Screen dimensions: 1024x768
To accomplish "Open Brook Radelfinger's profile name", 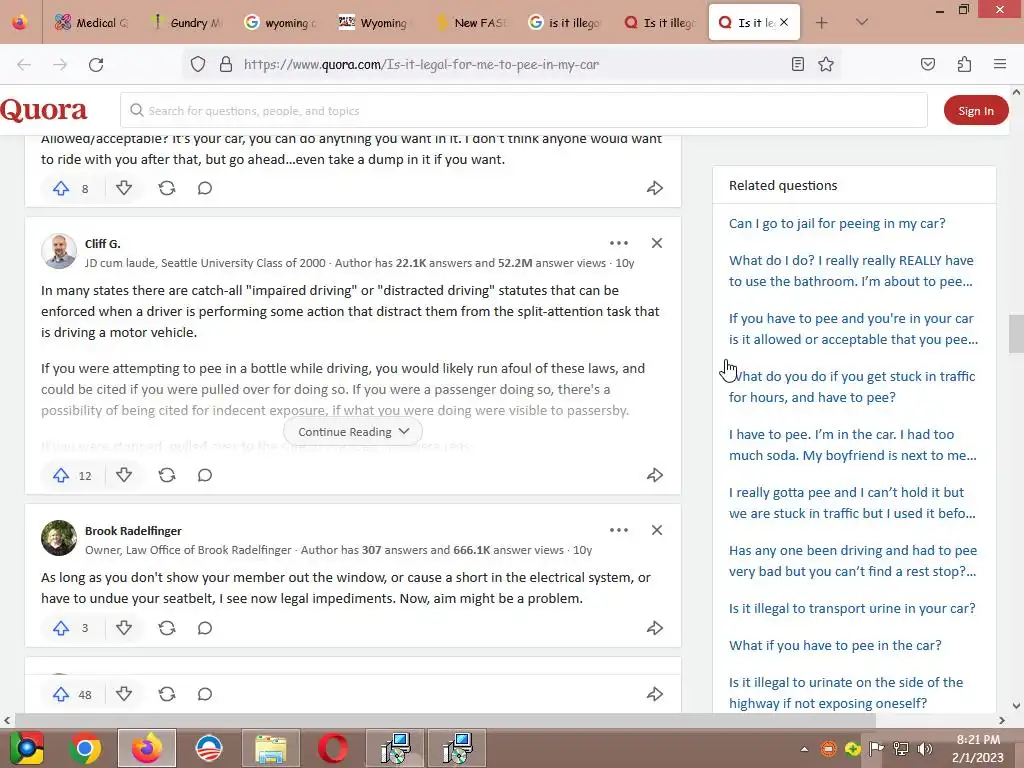I will tap(133, 531).
